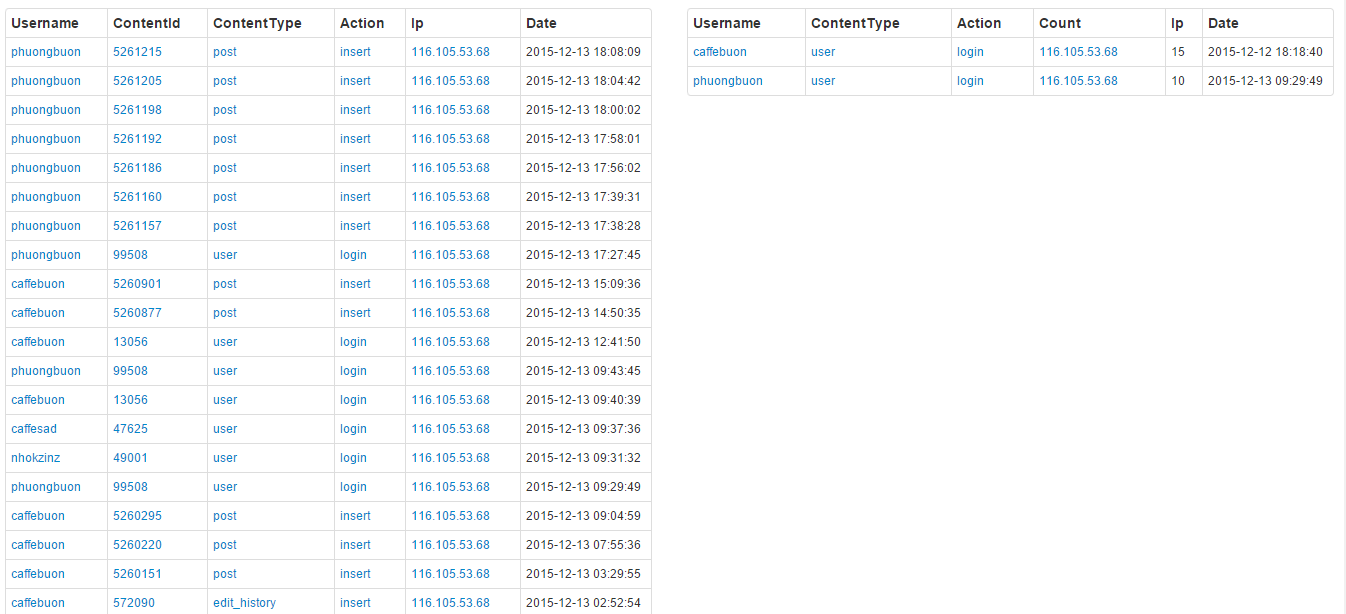The width and height of the screenshot is (1346, 614).
Task: Open ContentId link 5260901
Action: pyautogui.click(x=137, y=284)
